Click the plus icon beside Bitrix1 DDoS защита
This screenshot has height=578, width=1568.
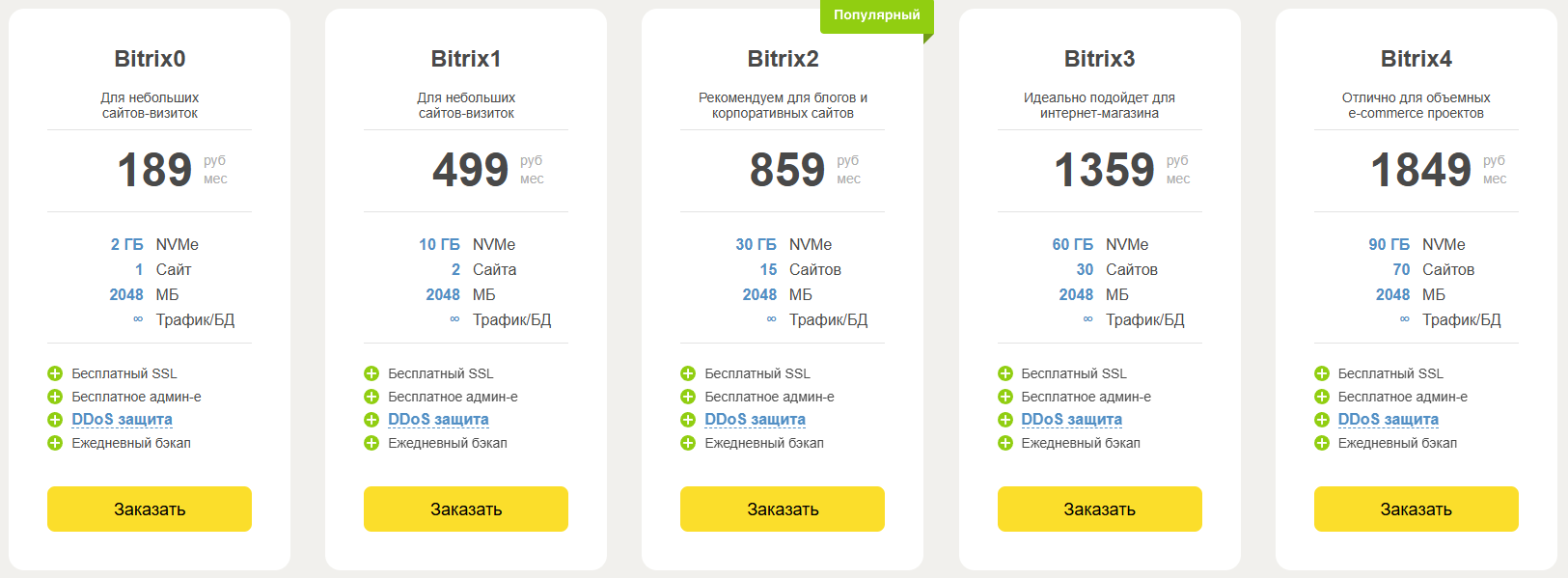(x=371, y=420)
